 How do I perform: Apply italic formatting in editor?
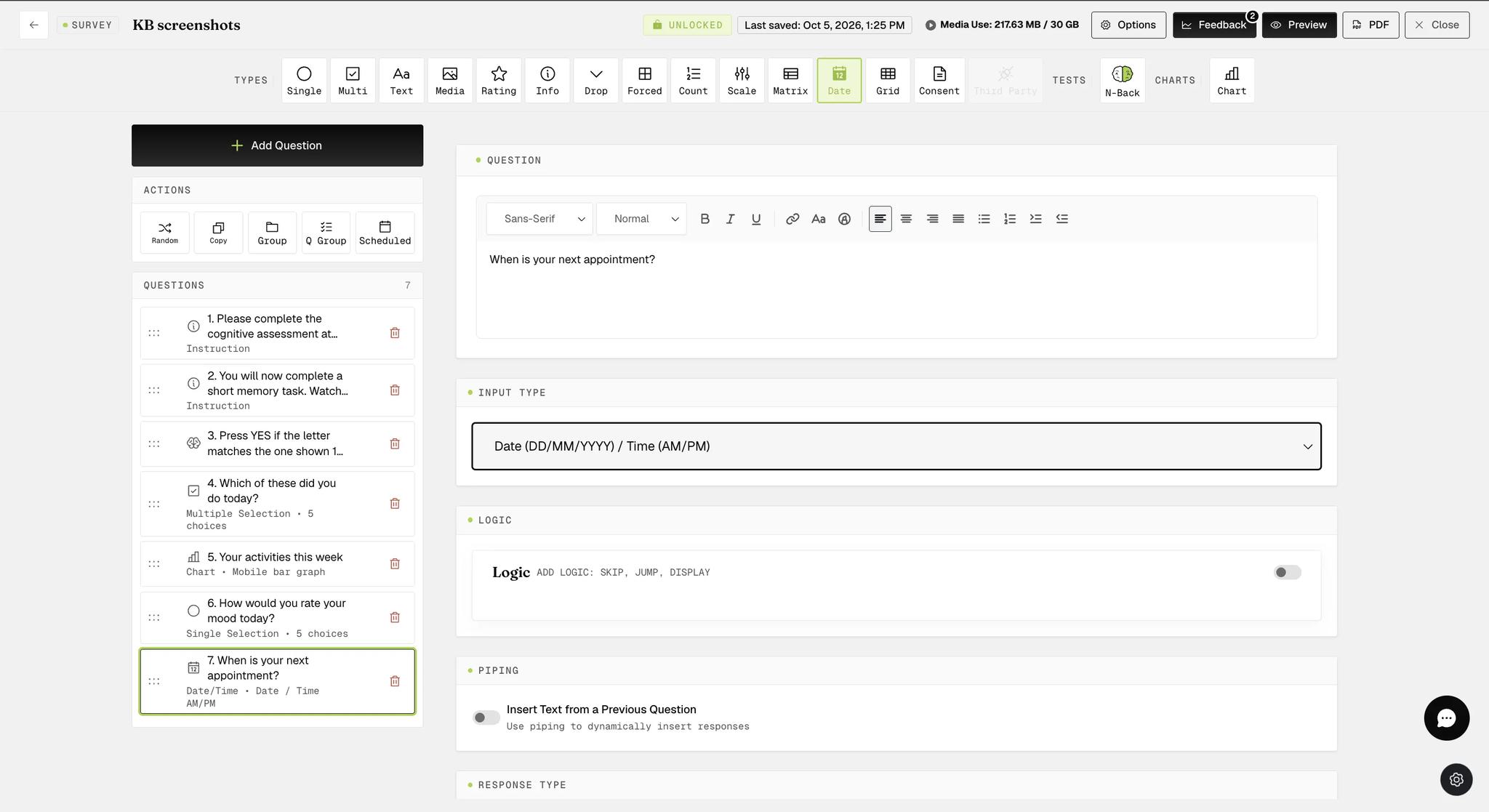[730, 219]
